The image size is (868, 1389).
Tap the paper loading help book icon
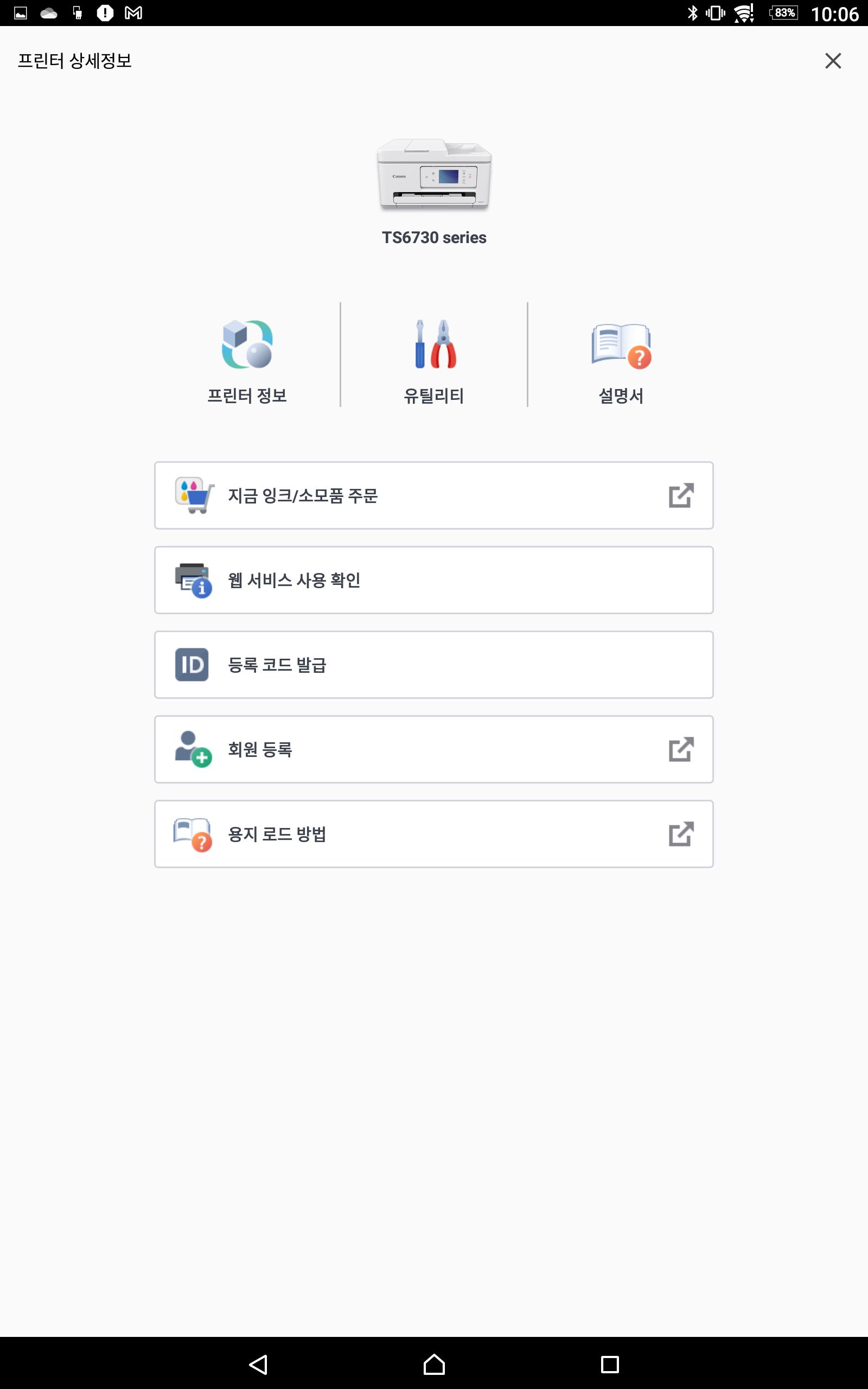tap(193, 834)
